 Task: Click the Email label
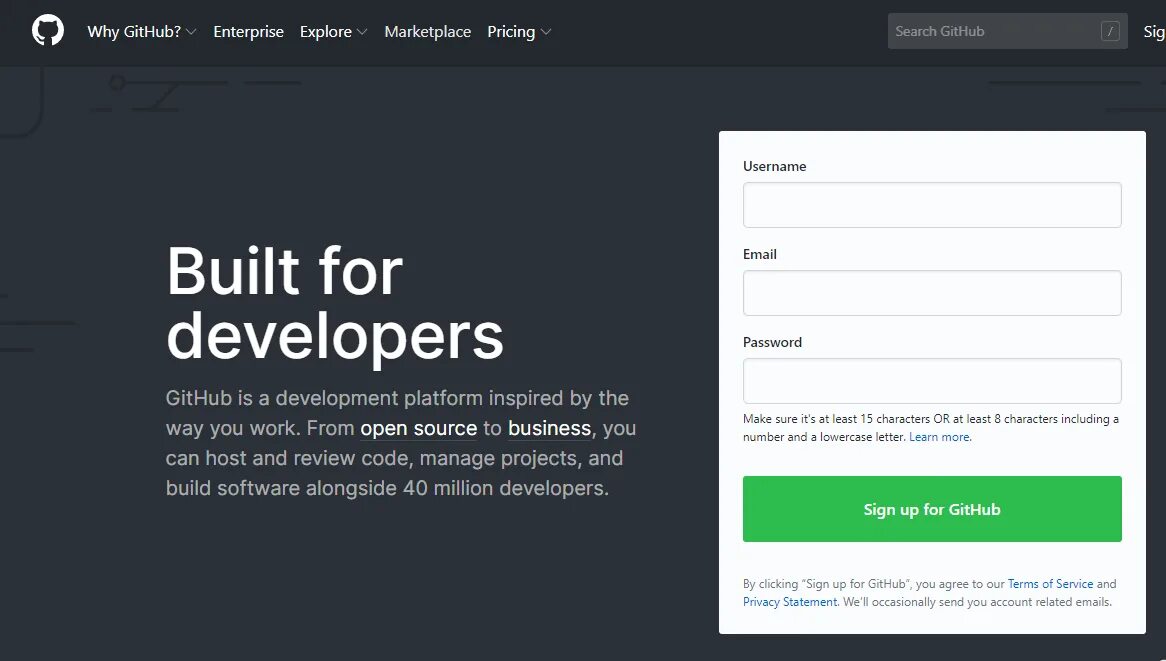759,254
